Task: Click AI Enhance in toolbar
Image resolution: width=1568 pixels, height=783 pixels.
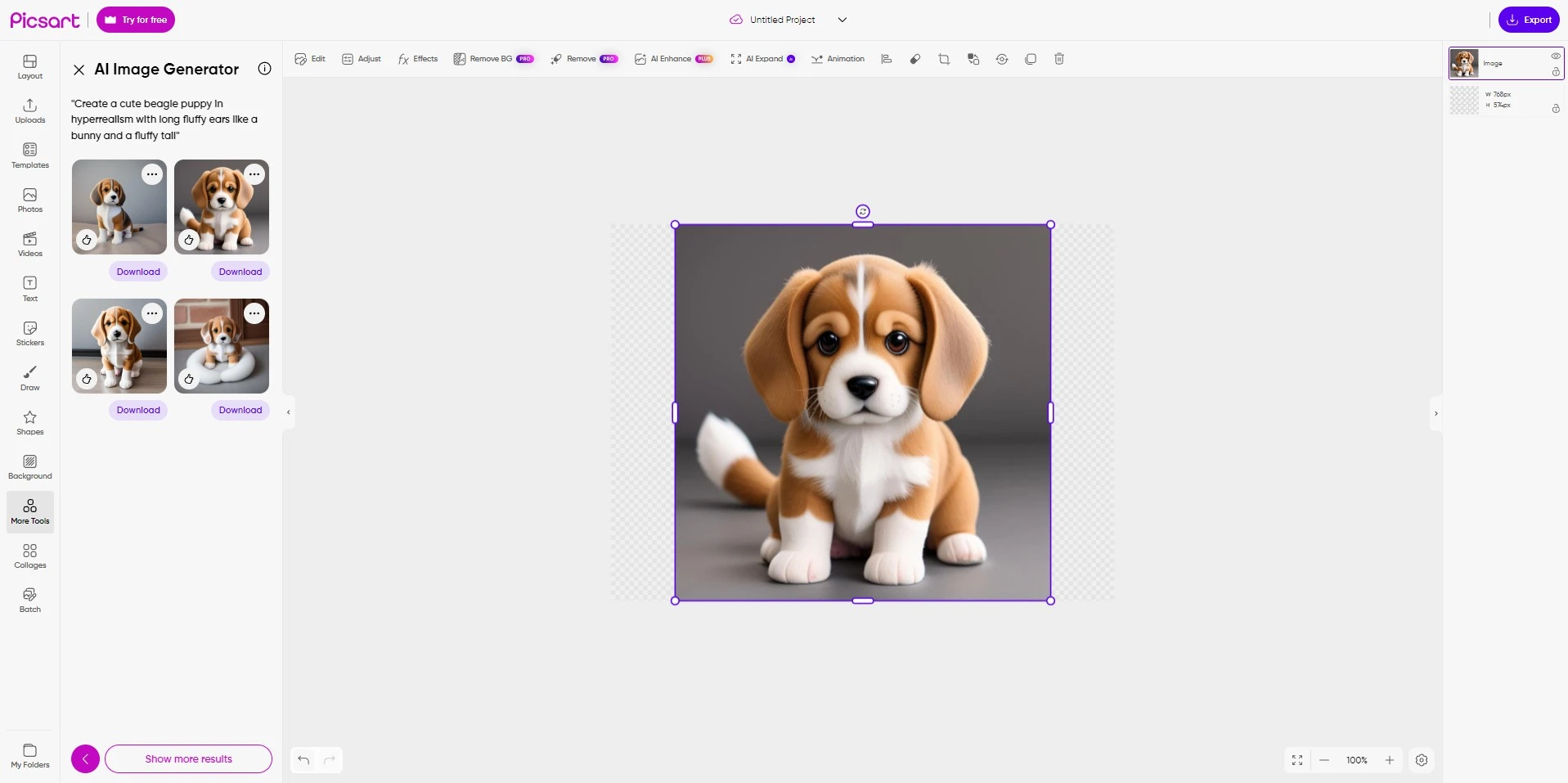Action: 674,59
